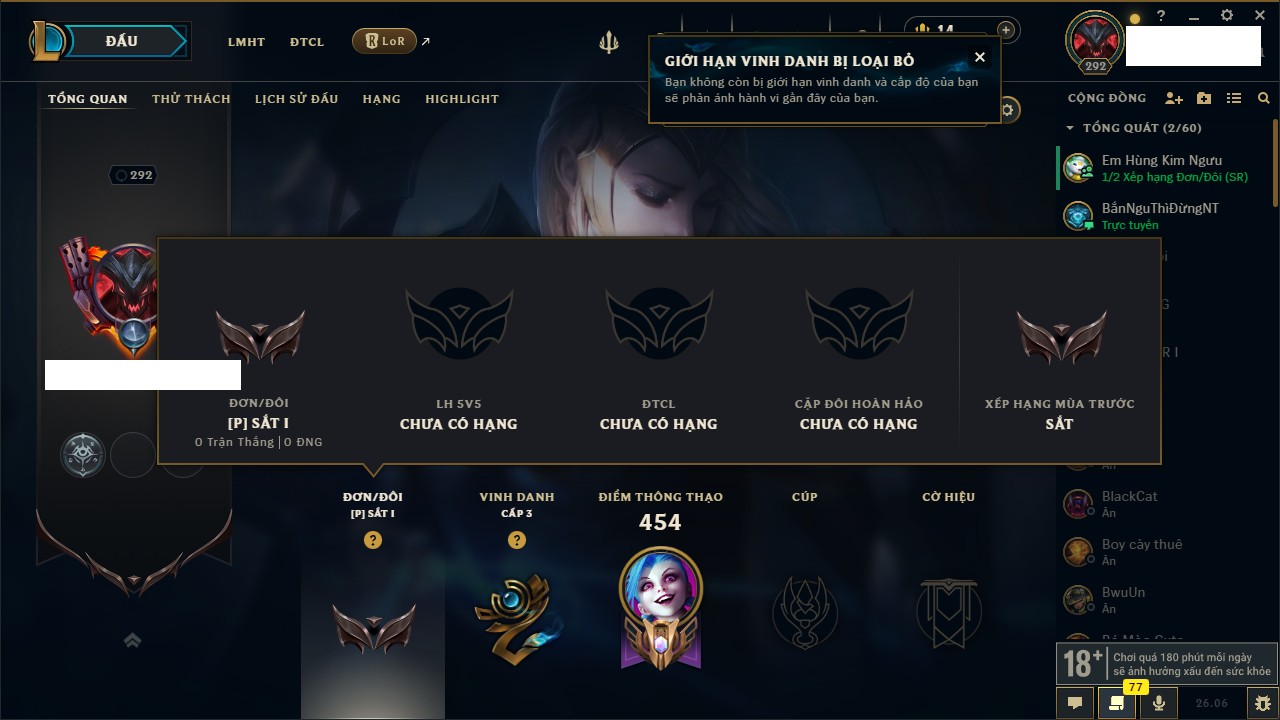The height and width of the screenshot is (720, 1280).
Task: Close the Giới hạn vinh danh notification
Action: [980, 57]
